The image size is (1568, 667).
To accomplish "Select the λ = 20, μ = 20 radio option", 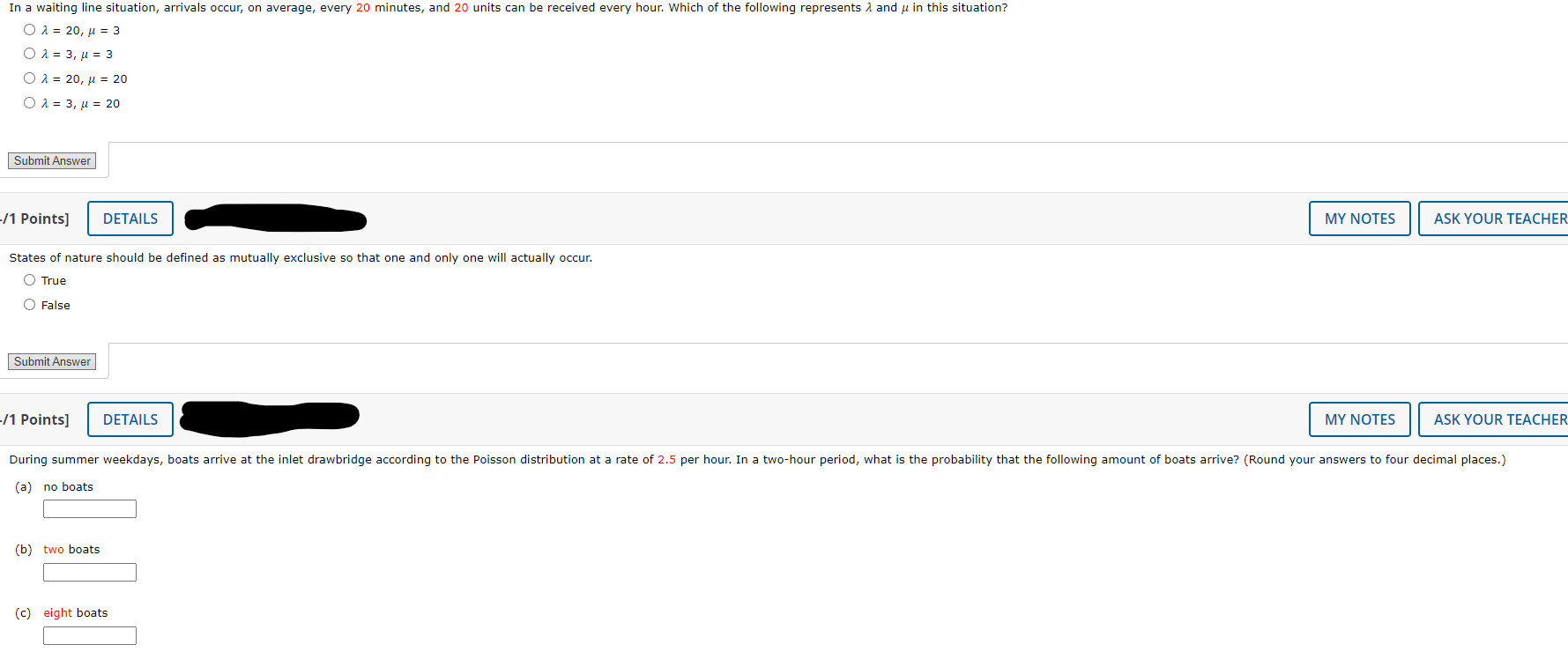I will 28,78.
